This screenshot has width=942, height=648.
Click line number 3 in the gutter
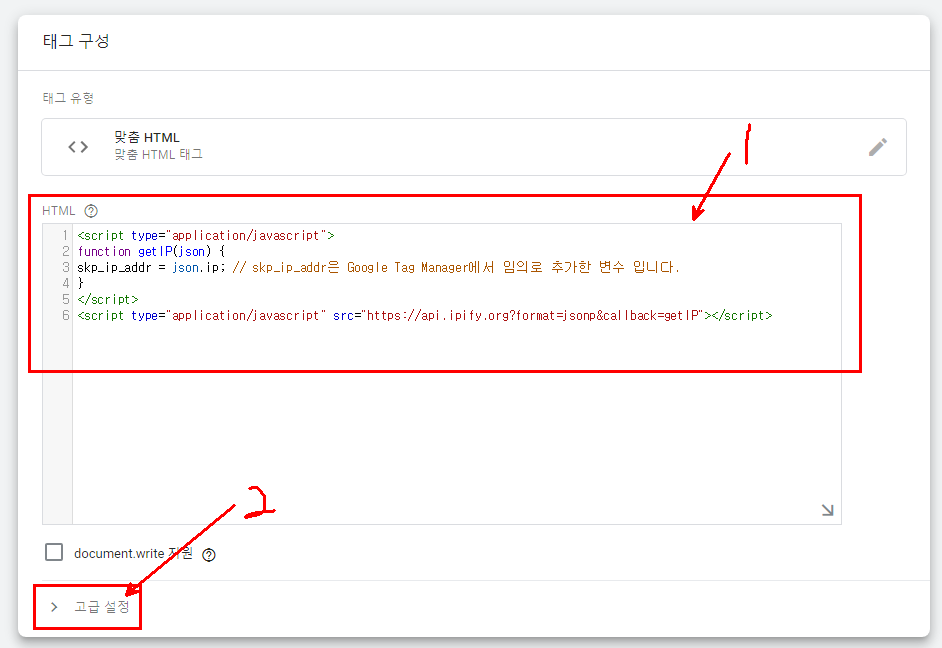pos(65,267)
